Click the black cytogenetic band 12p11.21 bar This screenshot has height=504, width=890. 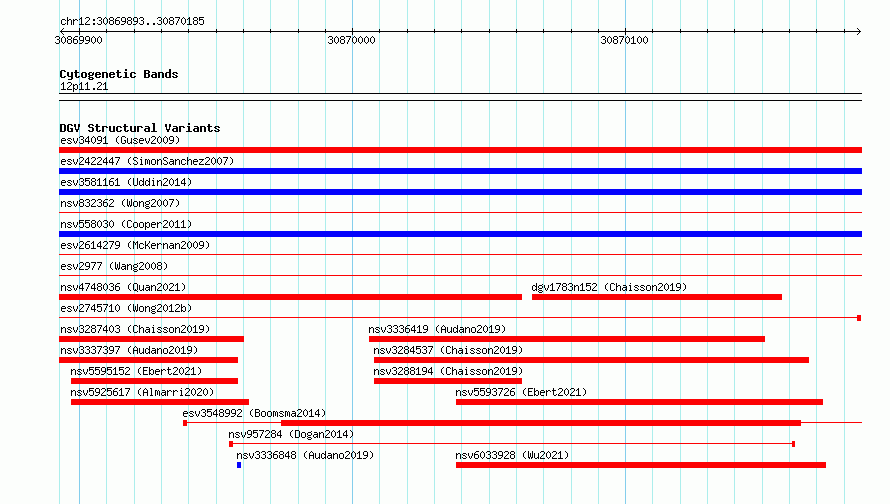click(x=460, y=97)
